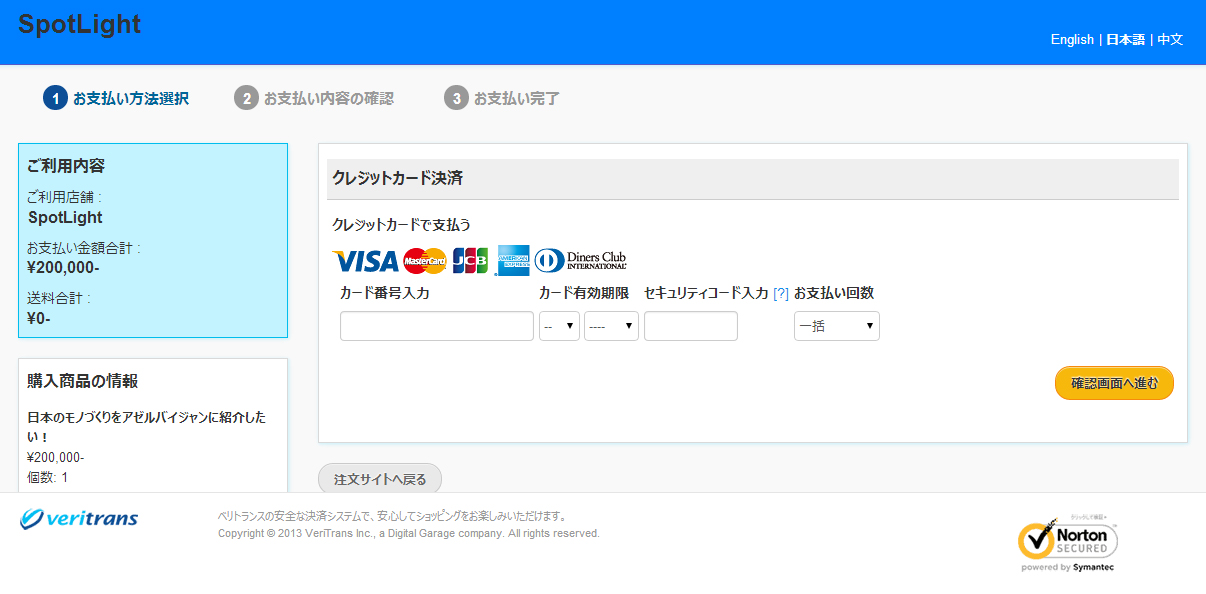This screenshot has height=594, width=1206.
Task: Open the expiry year dropdown
Action: pos(611,326)
